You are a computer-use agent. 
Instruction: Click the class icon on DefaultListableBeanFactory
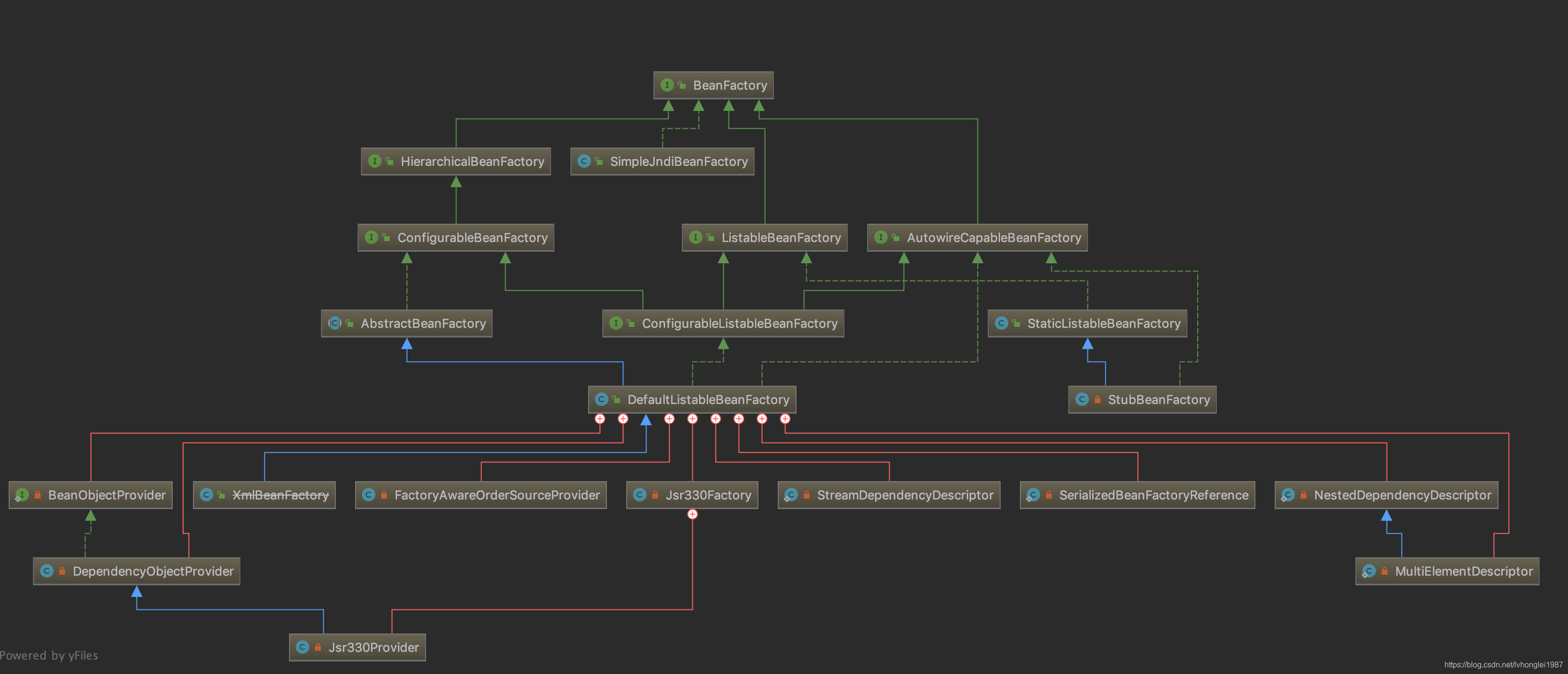pos(602,399)
